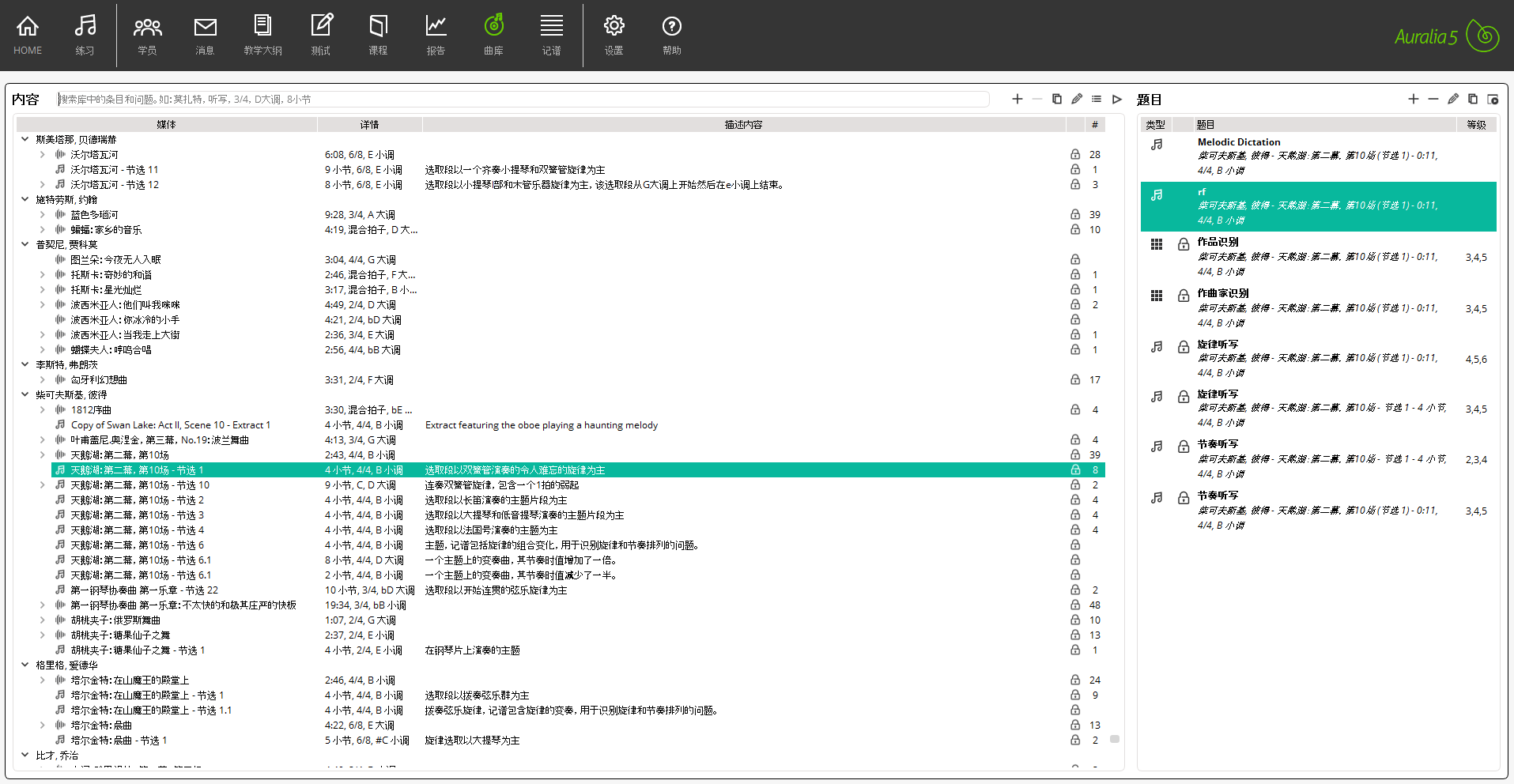This screenshot has width=1514, height=784.
Task: Open the 练习 (practice) section
Action: (85, 36)
